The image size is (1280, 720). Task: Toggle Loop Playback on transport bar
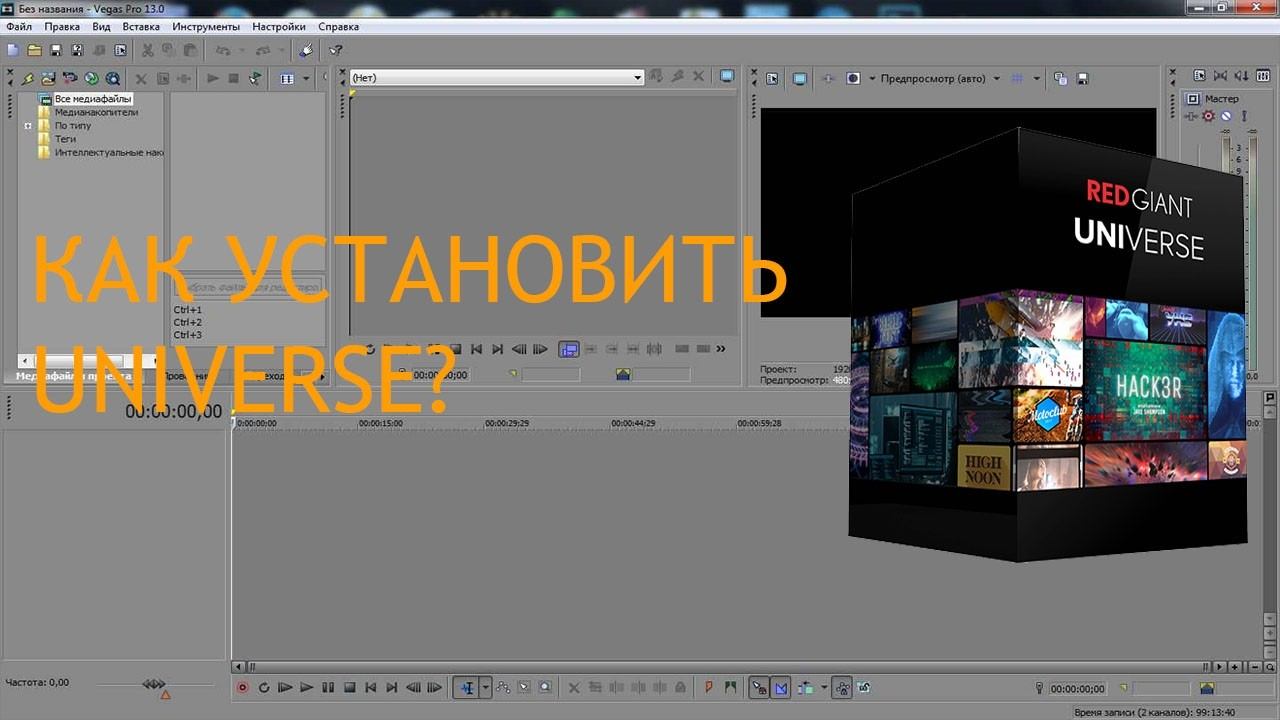[x=264, y=687]
